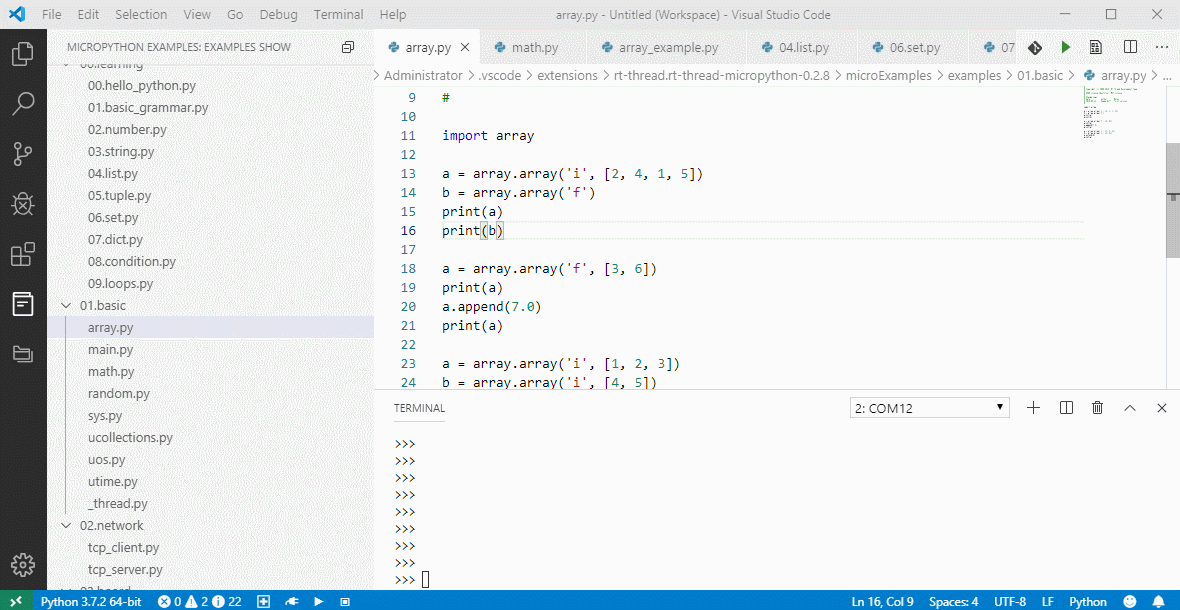Open the Source Control activity bar icon
Image resolution: width=1180 pixels, height=610 pixels.
point(23,153)
